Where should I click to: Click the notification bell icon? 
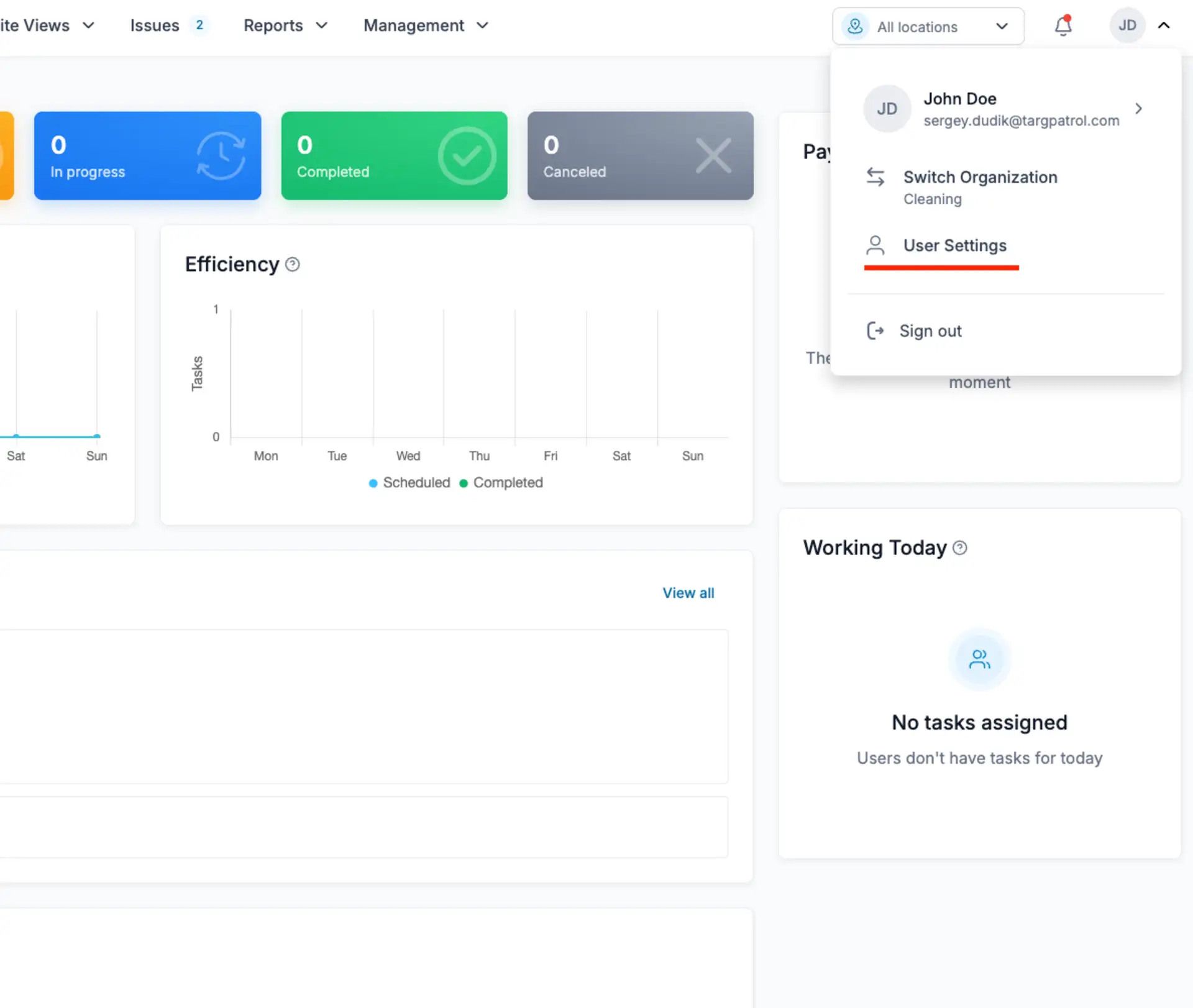(x=1063, y=25)
